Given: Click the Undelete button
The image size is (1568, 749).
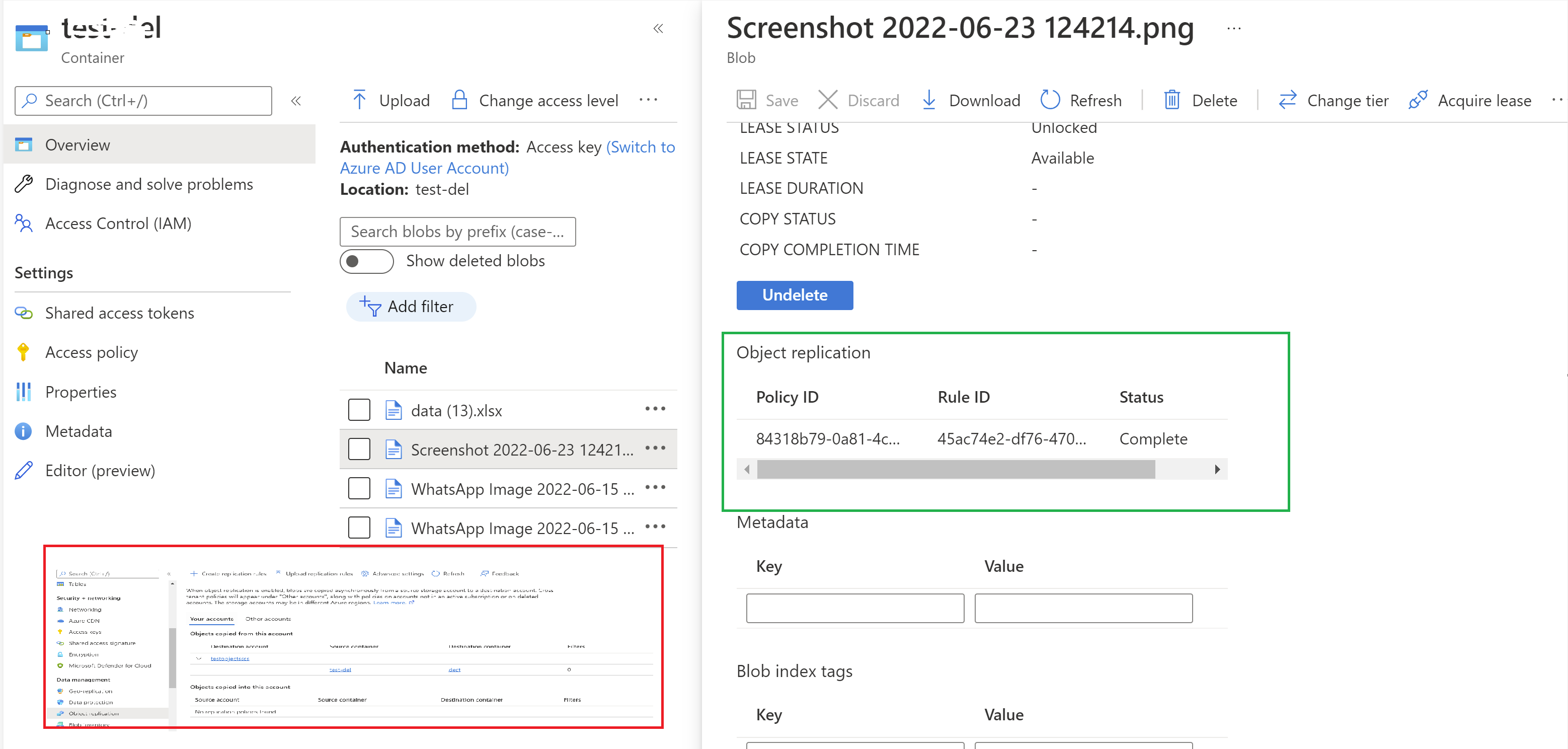Looking at the screenshot, I should (795, 295).
